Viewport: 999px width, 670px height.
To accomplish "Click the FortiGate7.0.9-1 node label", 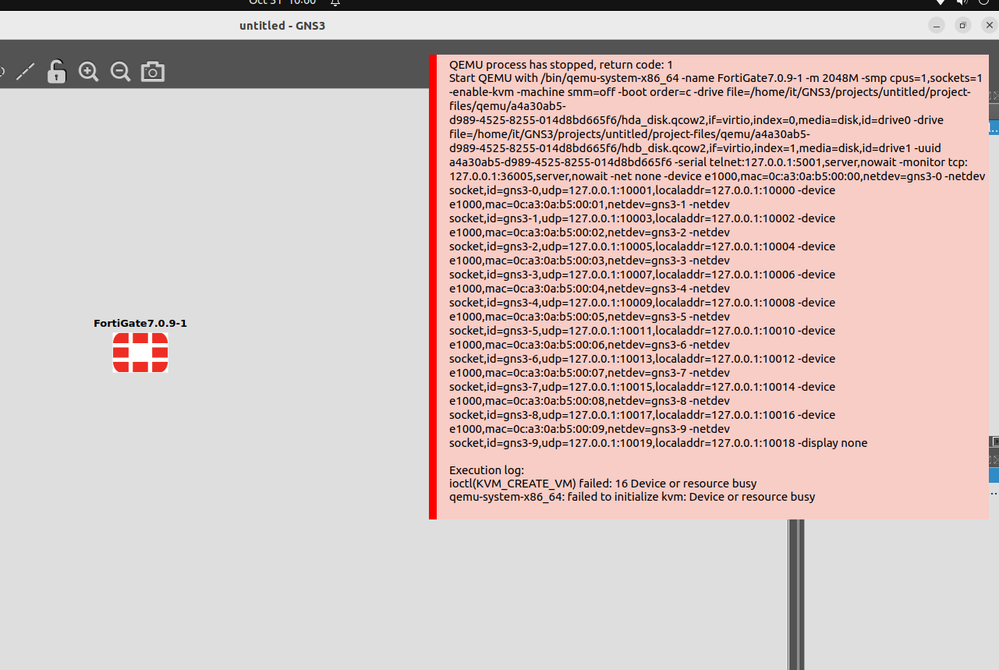I will click(x=140, y=323).
